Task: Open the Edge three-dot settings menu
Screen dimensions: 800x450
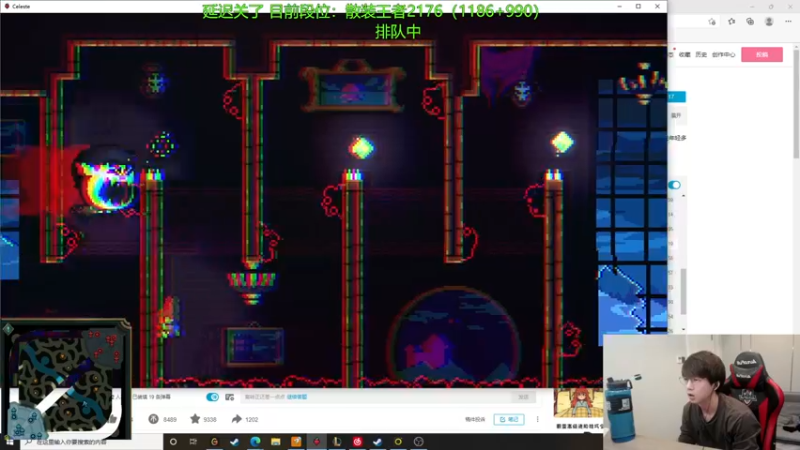Action: click(788, 21)
